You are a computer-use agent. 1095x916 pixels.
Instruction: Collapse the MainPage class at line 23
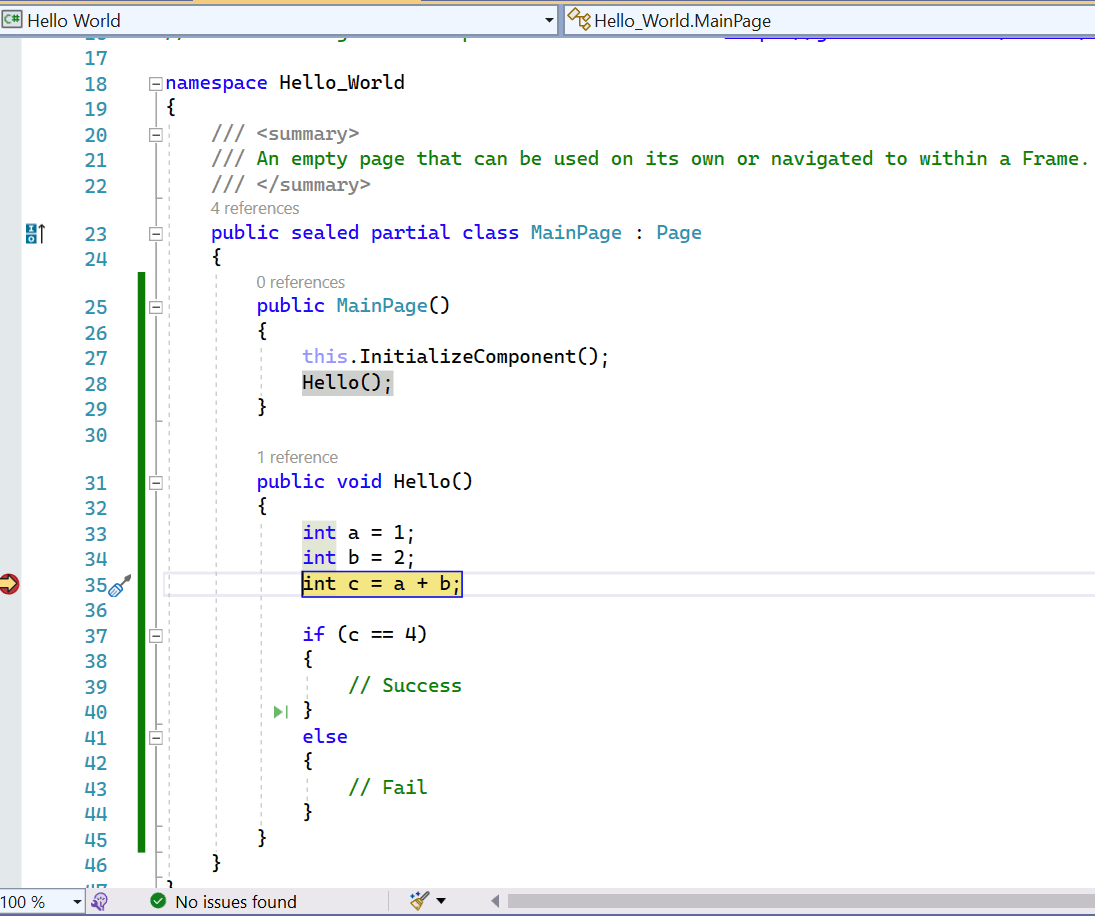click(x=155, y=233)
